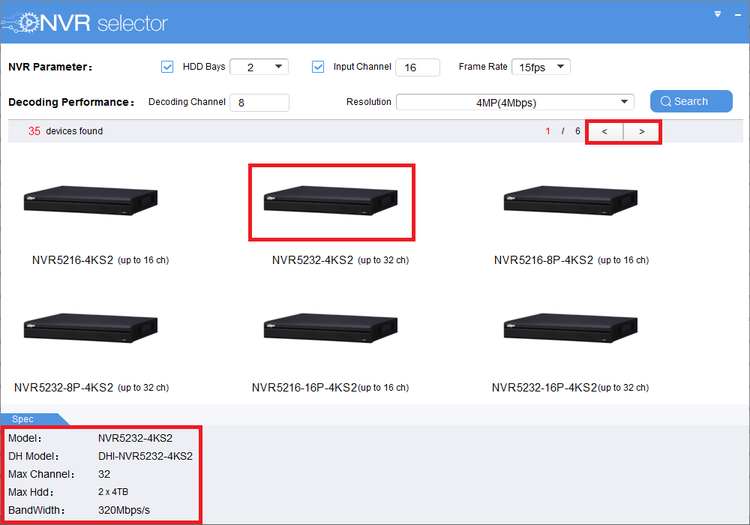Select the NVR5232-16P-4KS2 device image
Image resolution: width=750 pixels, height=525 pixels.
coord(571,328)
